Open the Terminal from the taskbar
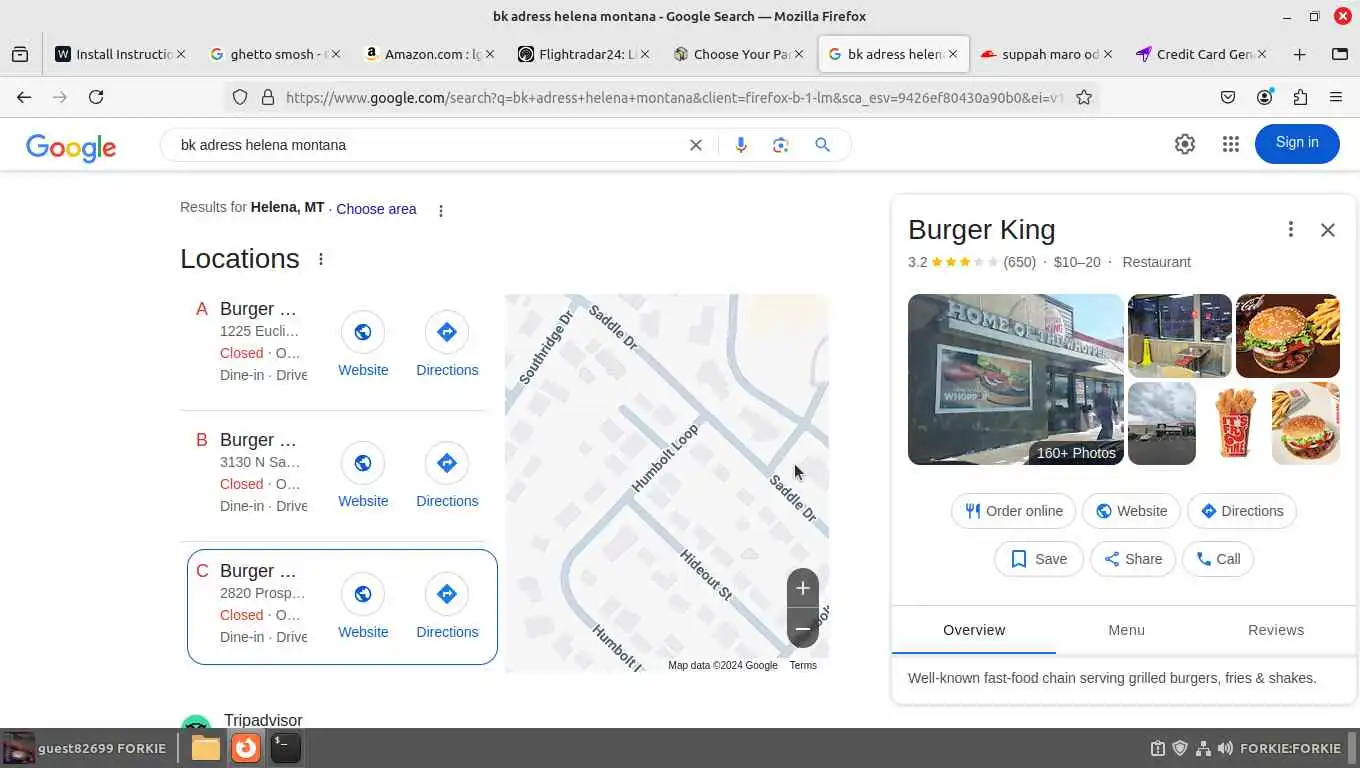 285,747
